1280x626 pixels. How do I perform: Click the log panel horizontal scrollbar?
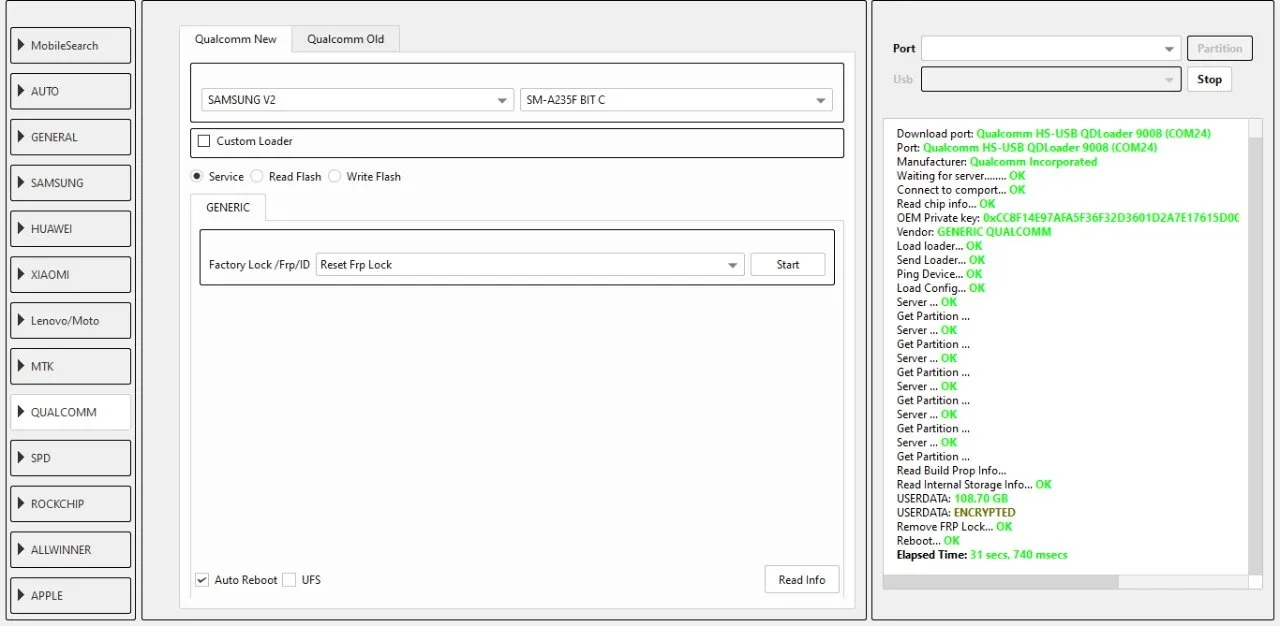tap(1000, 582)
